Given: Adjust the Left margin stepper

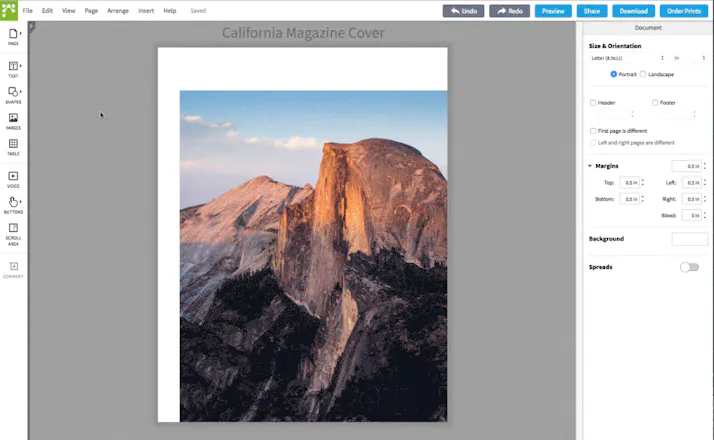Looking at the screenshot, I should [705, 182].
